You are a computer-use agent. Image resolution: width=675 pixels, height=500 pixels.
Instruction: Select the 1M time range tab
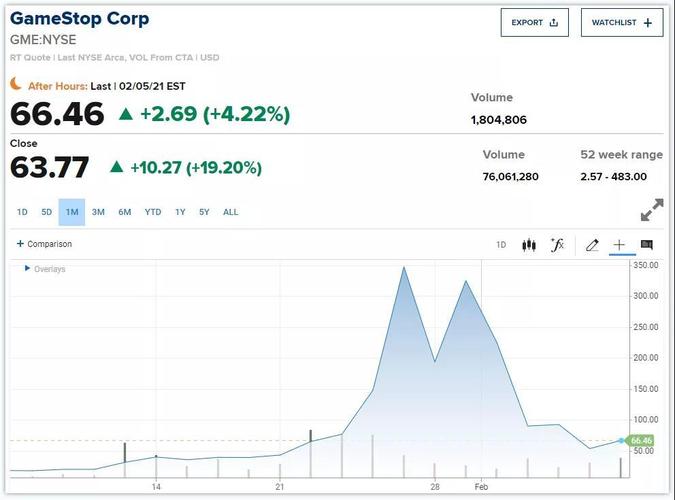pyautogui.click(x=72, y=212)
